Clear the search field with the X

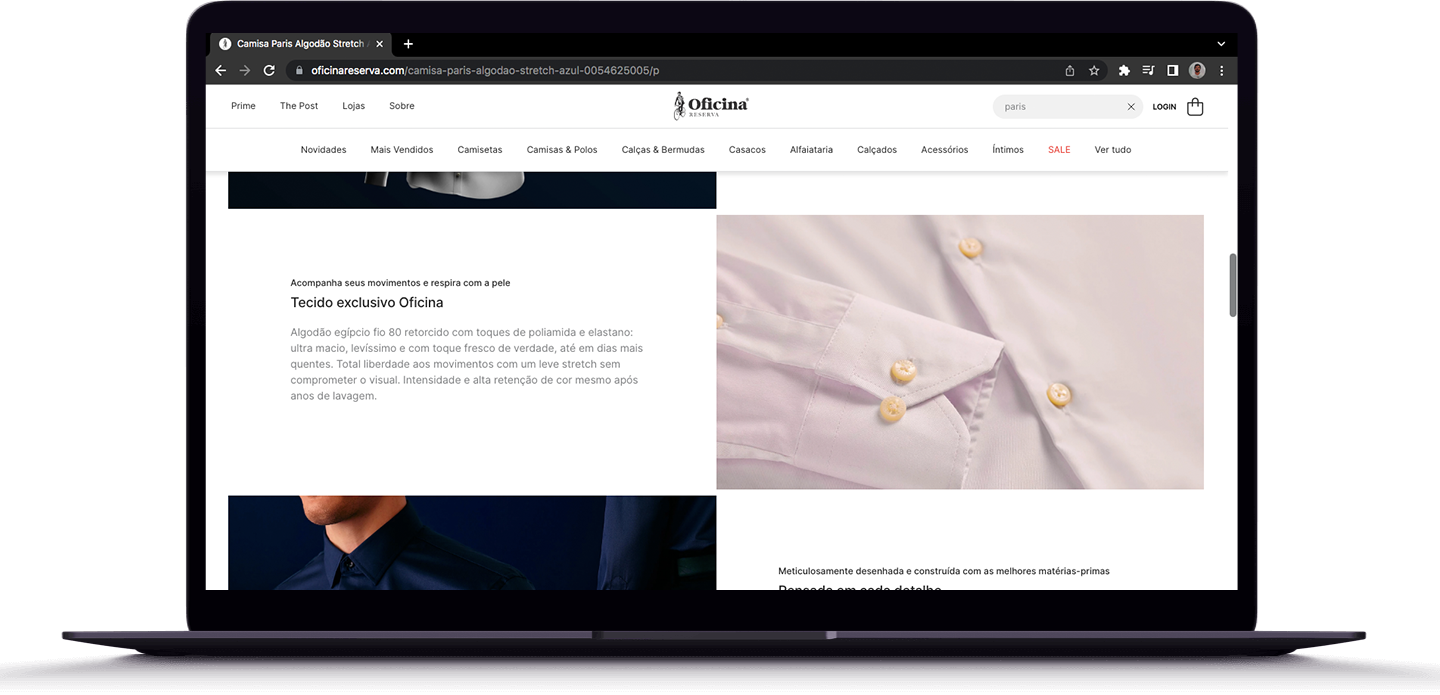[x=1131, y=106]
